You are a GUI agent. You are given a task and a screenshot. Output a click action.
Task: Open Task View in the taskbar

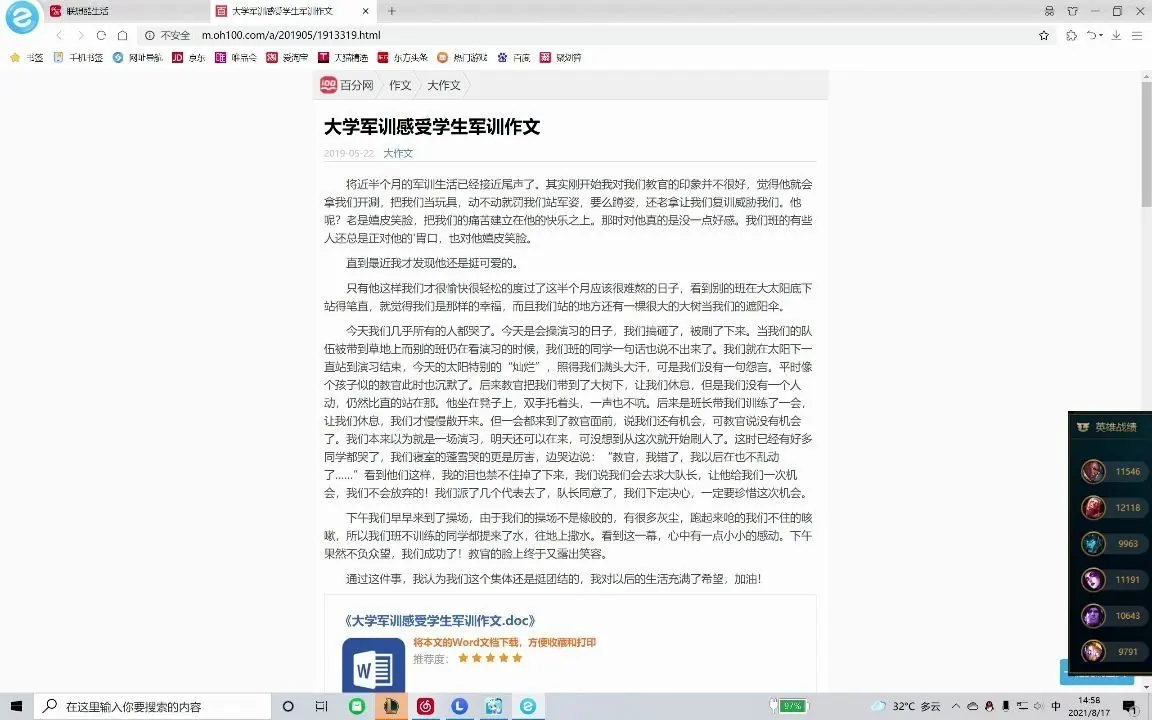tap(321, 706)
